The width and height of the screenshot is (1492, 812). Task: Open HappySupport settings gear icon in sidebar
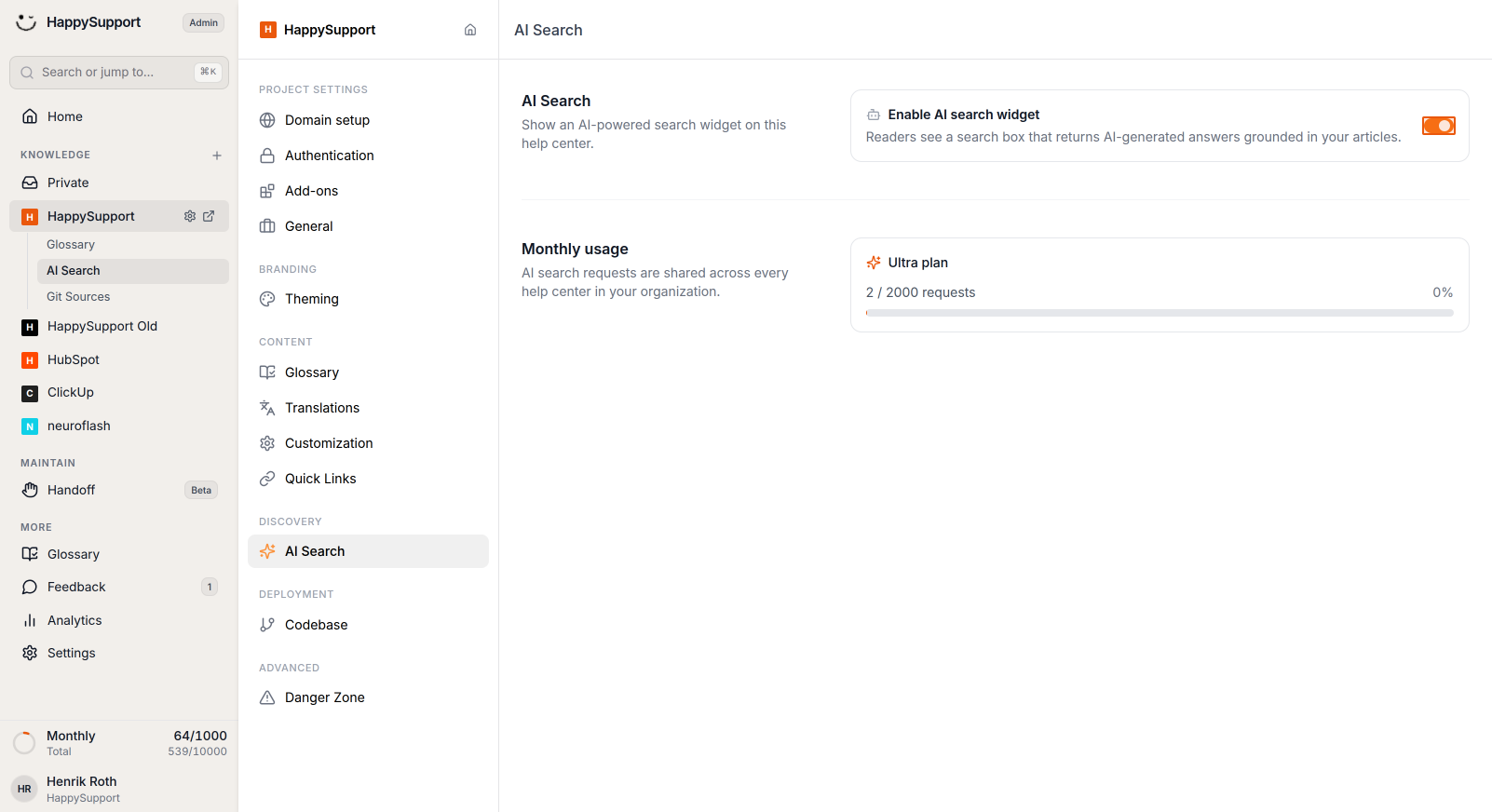[x=190, y=216]
